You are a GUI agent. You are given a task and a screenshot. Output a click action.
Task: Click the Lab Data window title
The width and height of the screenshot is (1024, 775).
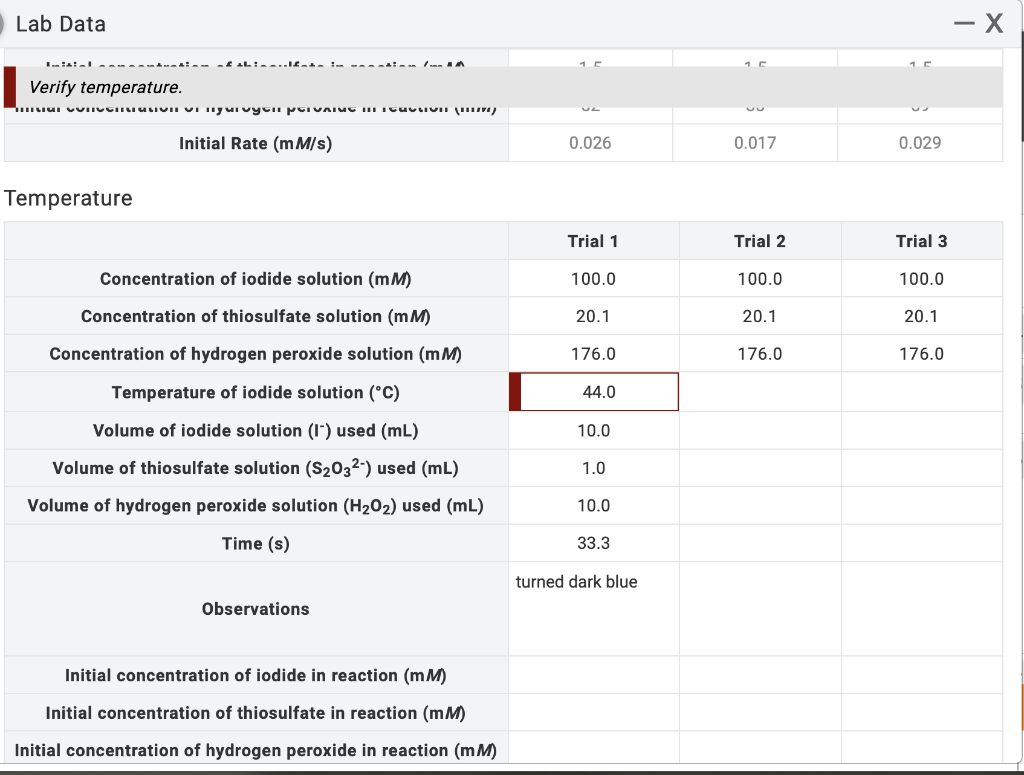[61, 24]
